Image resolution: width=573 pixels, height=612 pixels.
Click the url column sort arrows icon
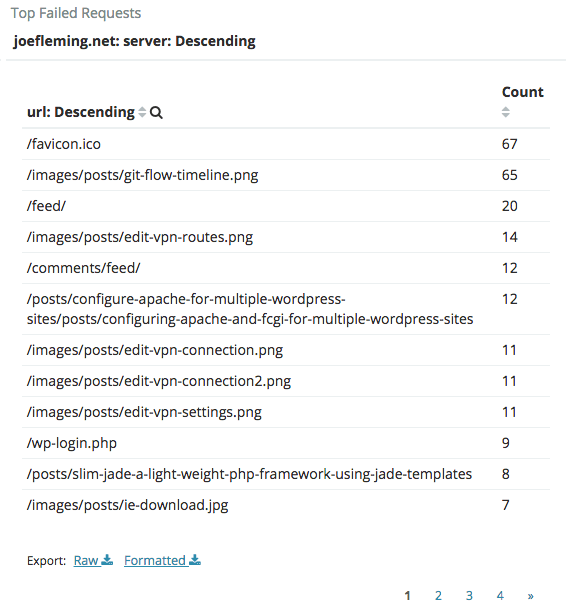(142, 112)
